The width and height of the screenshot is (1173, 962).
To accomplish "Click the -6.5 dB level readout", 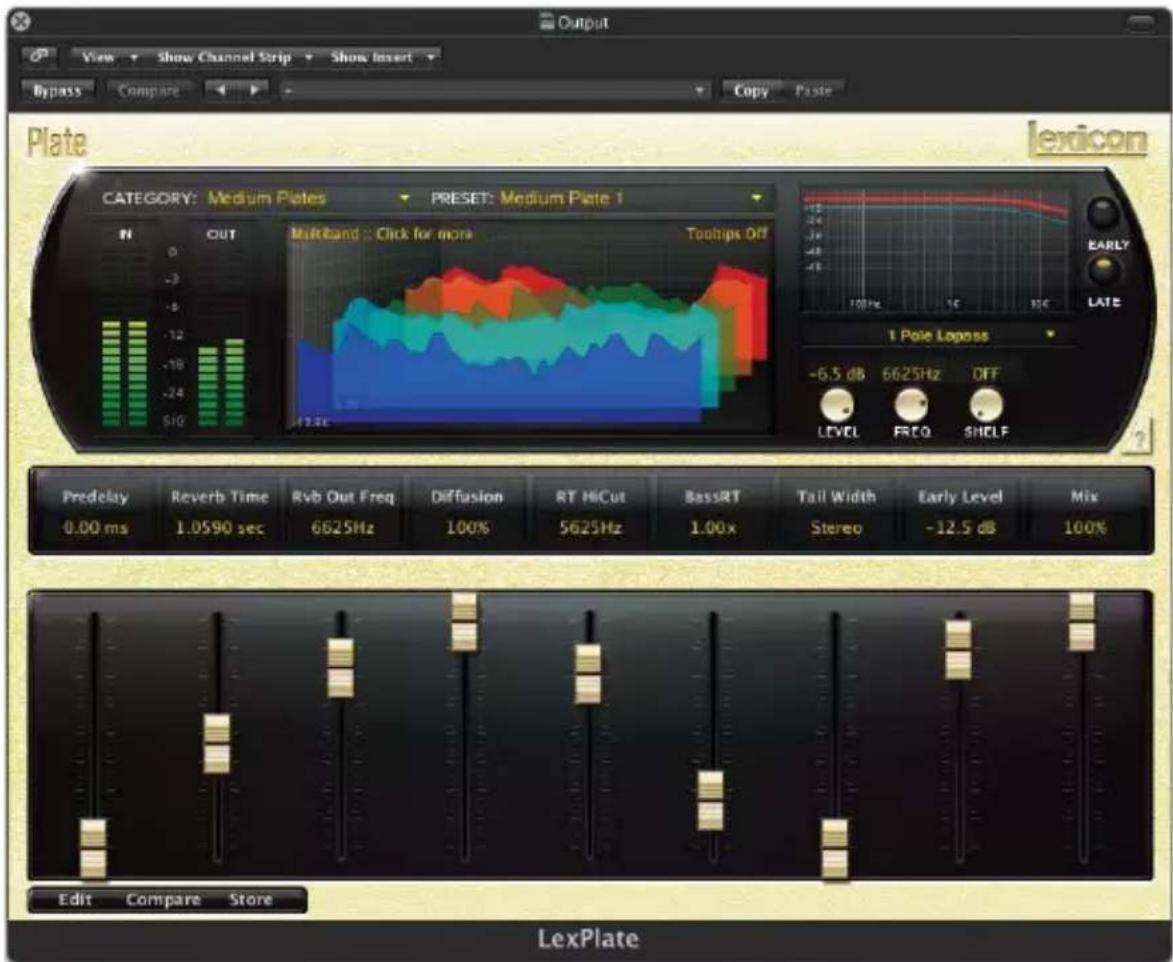I will coord(836,373).
